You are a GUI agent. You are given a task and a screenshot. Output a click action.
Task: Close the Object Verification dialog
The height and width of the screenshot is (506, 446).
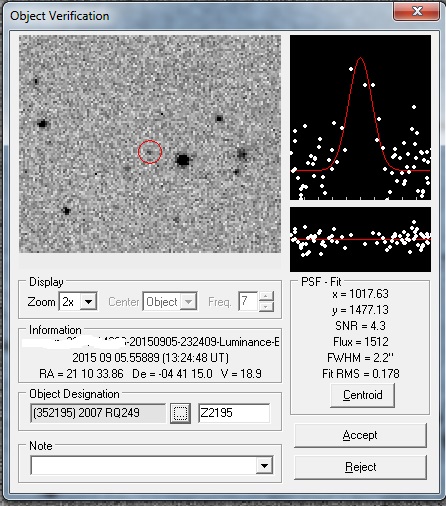[416, 12]
